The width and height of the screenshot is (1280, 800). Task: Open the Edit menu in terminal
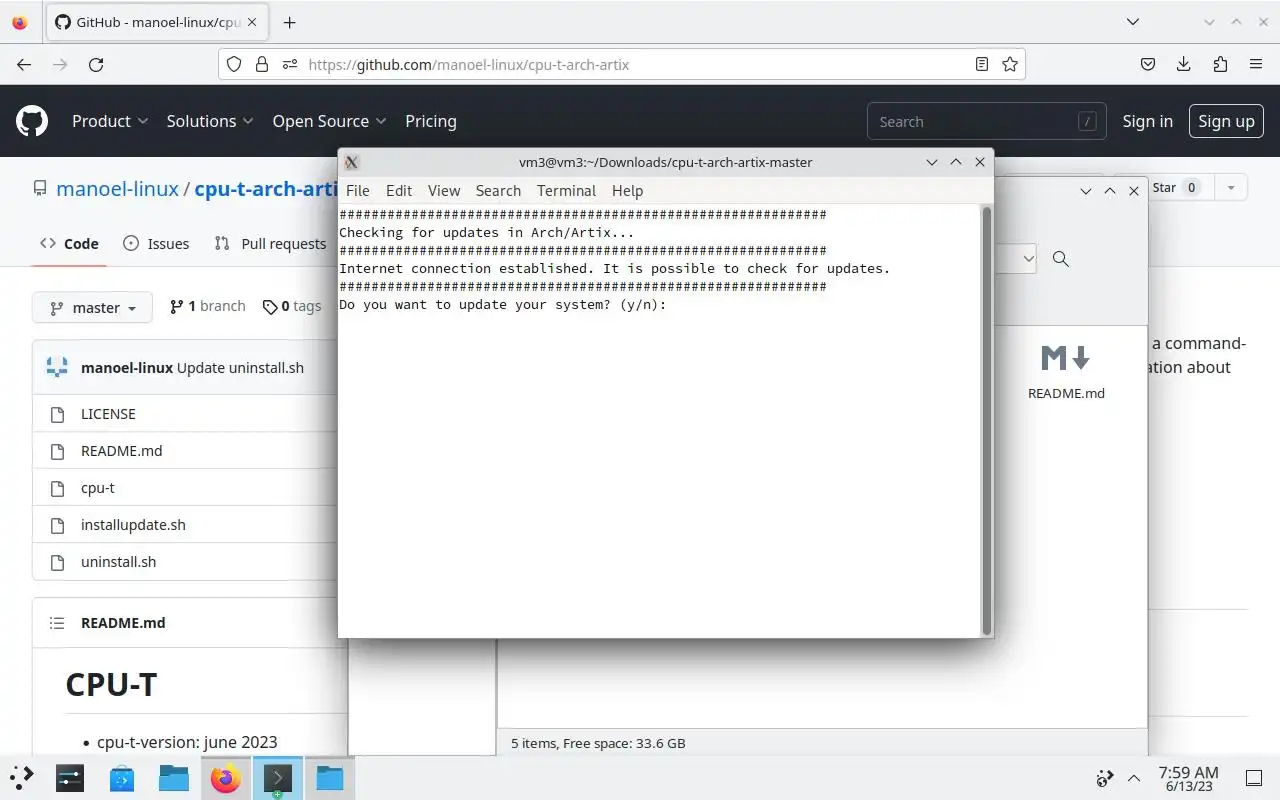click(x=399, y=190)
